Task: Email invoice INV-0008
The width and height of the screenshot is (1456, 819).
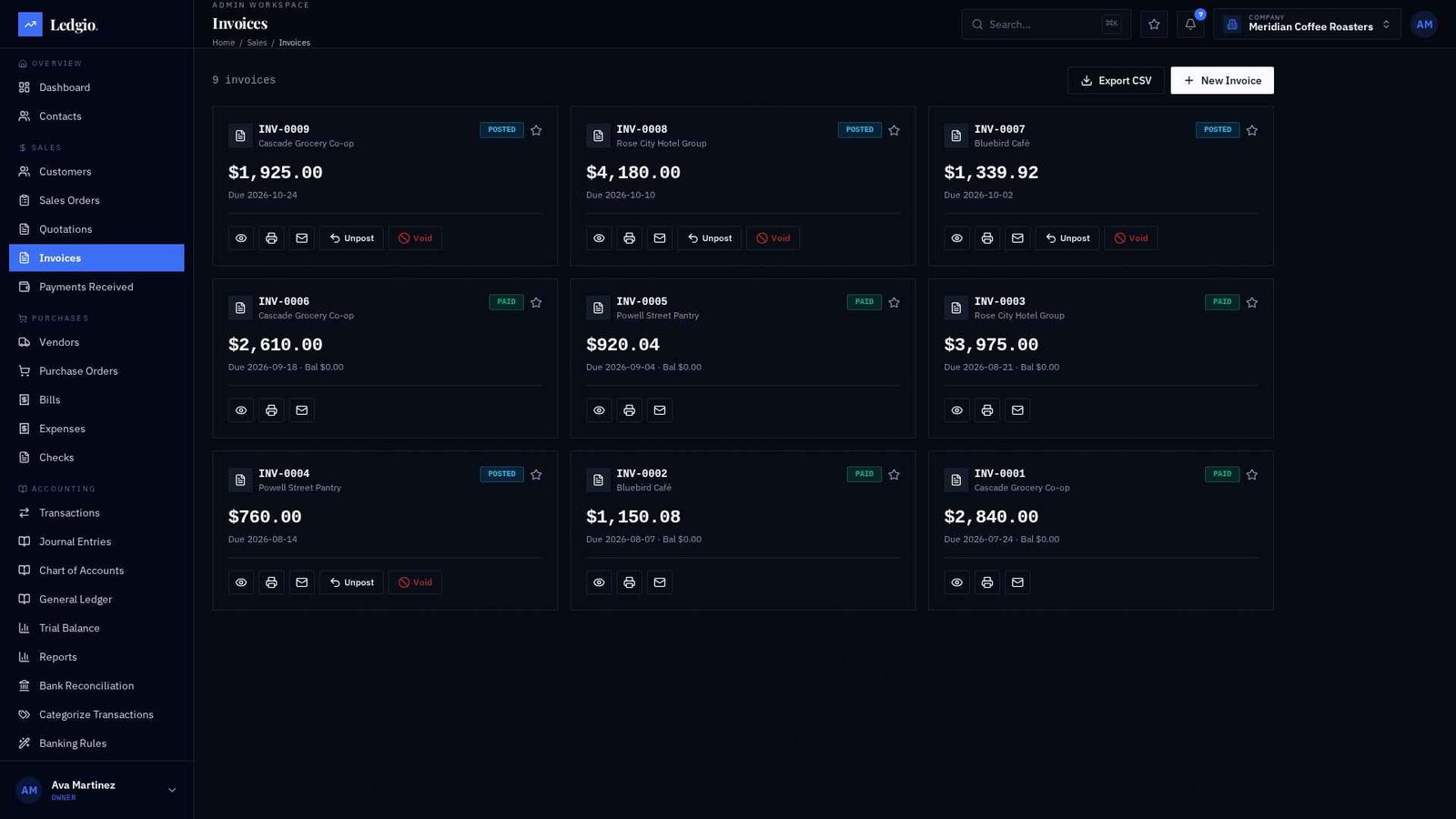Action: [x=660, y=238]
